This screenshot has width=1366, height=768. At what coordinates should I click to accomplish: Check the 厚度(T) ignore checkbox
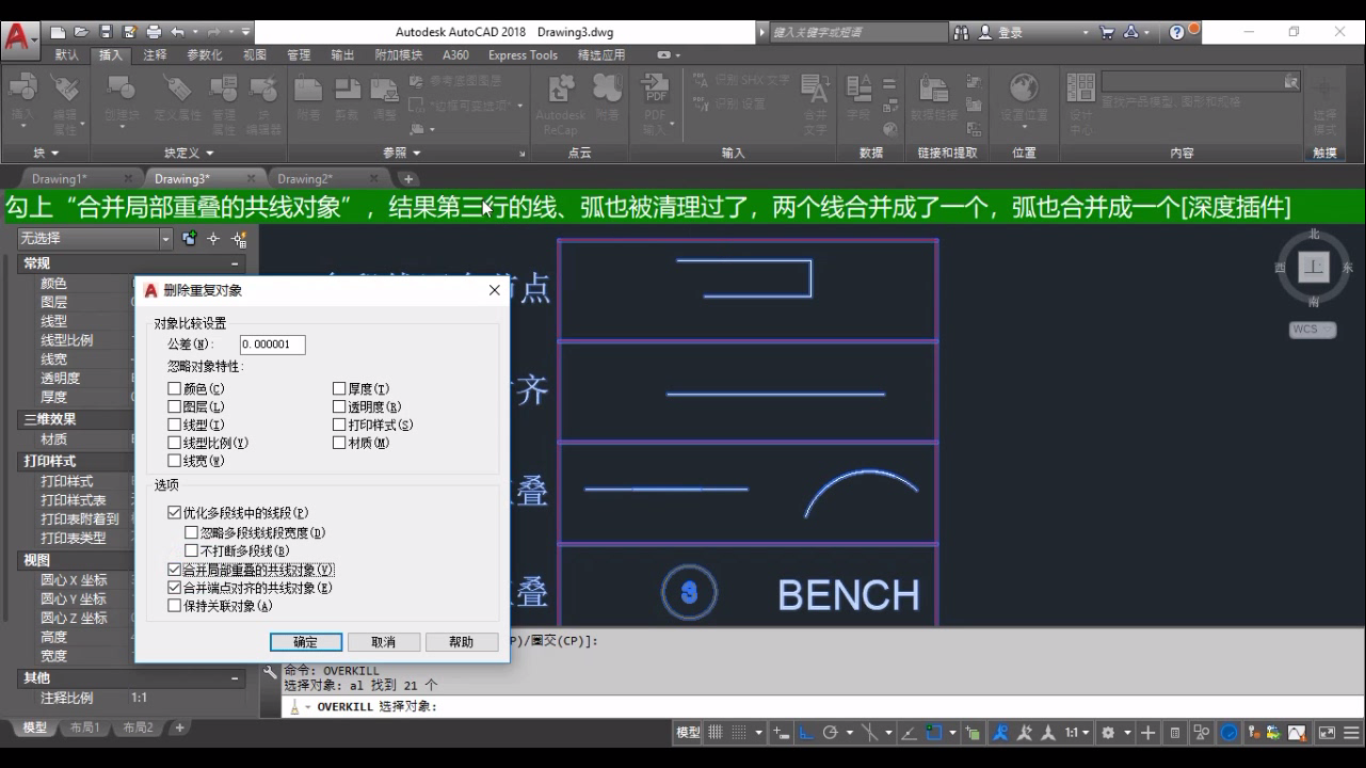[x=339, y=388]
